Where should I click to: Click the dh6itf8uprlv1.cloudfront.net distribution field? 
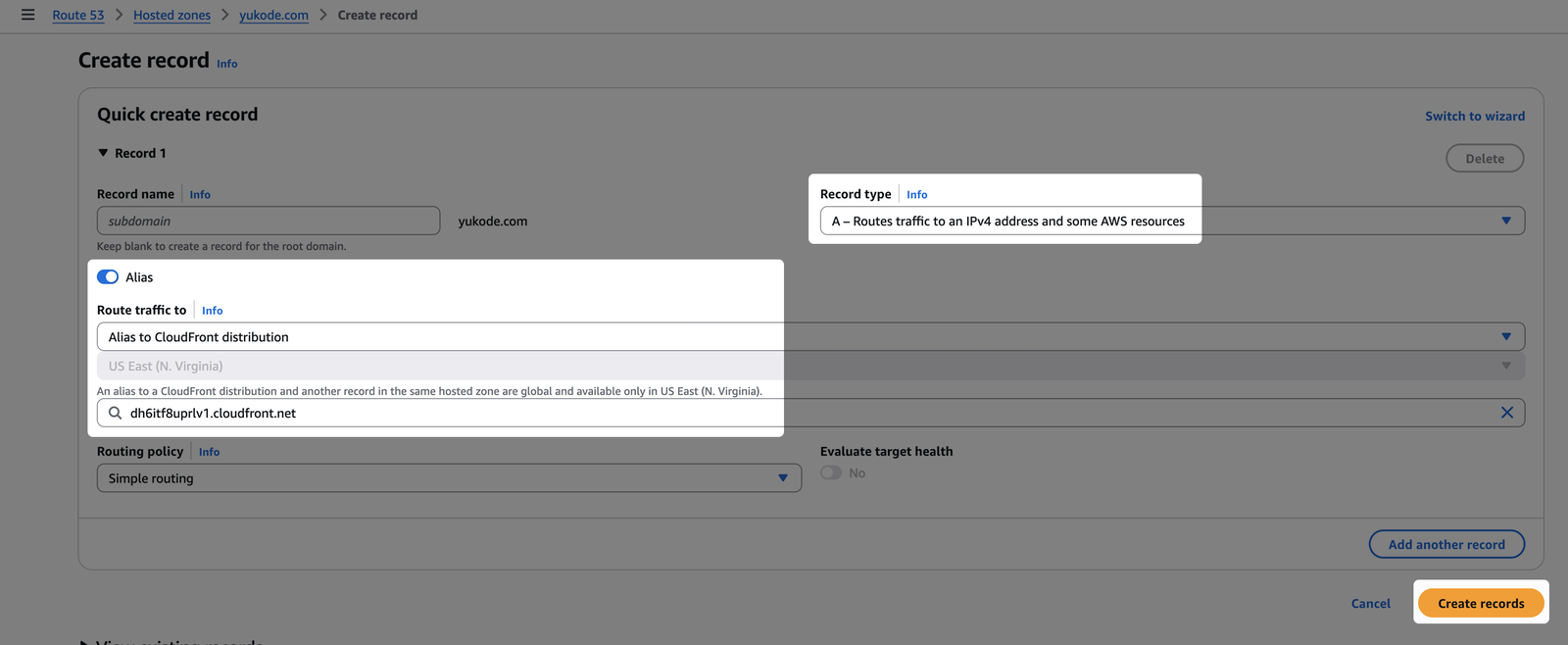point(810,413)
